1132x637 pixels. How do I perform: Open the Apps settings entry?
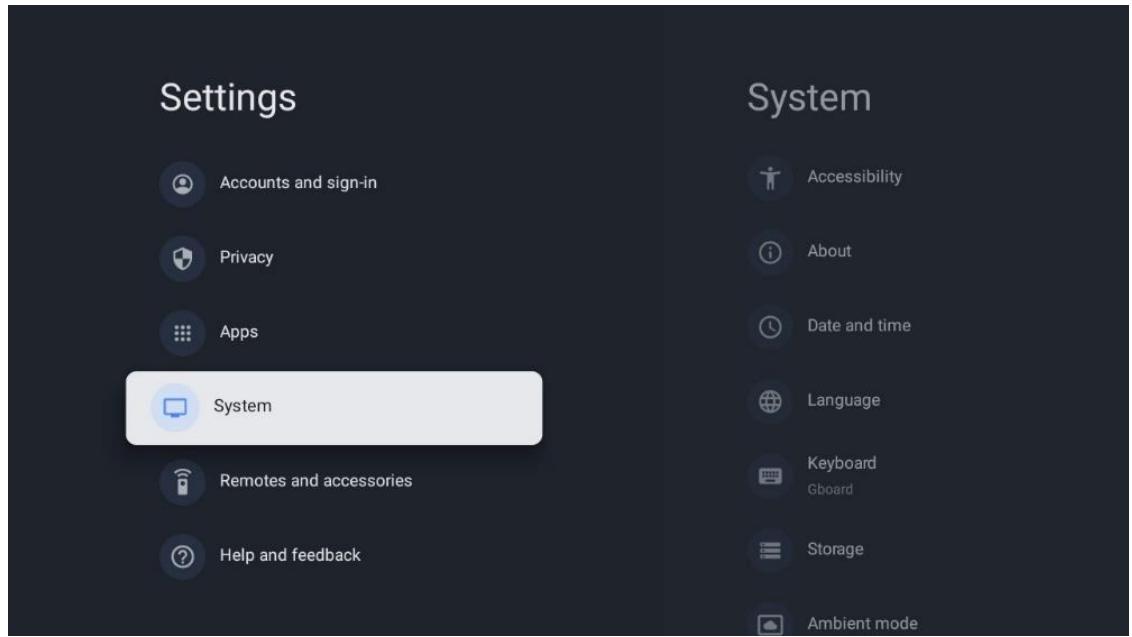click(239, 332)
